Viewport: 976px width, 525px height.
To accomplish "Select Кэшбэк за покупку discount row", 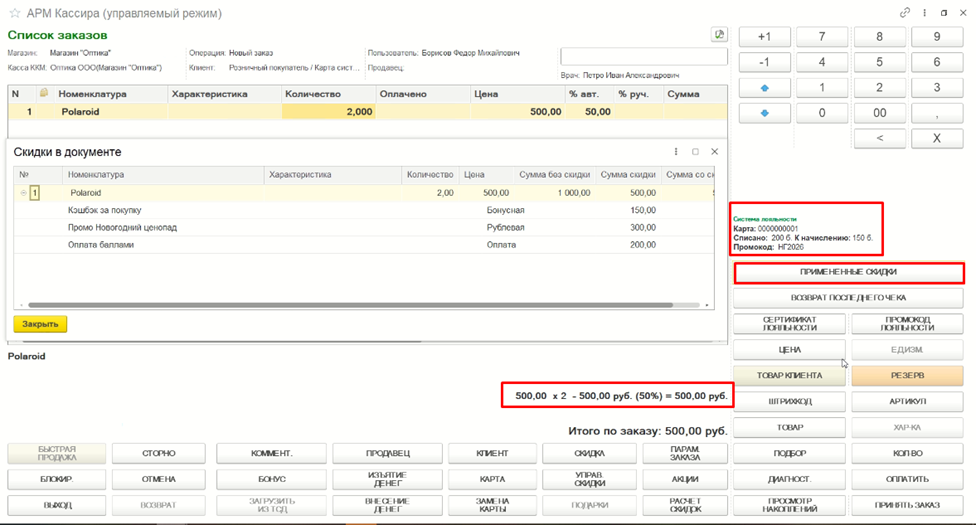I will coord(364,210).
